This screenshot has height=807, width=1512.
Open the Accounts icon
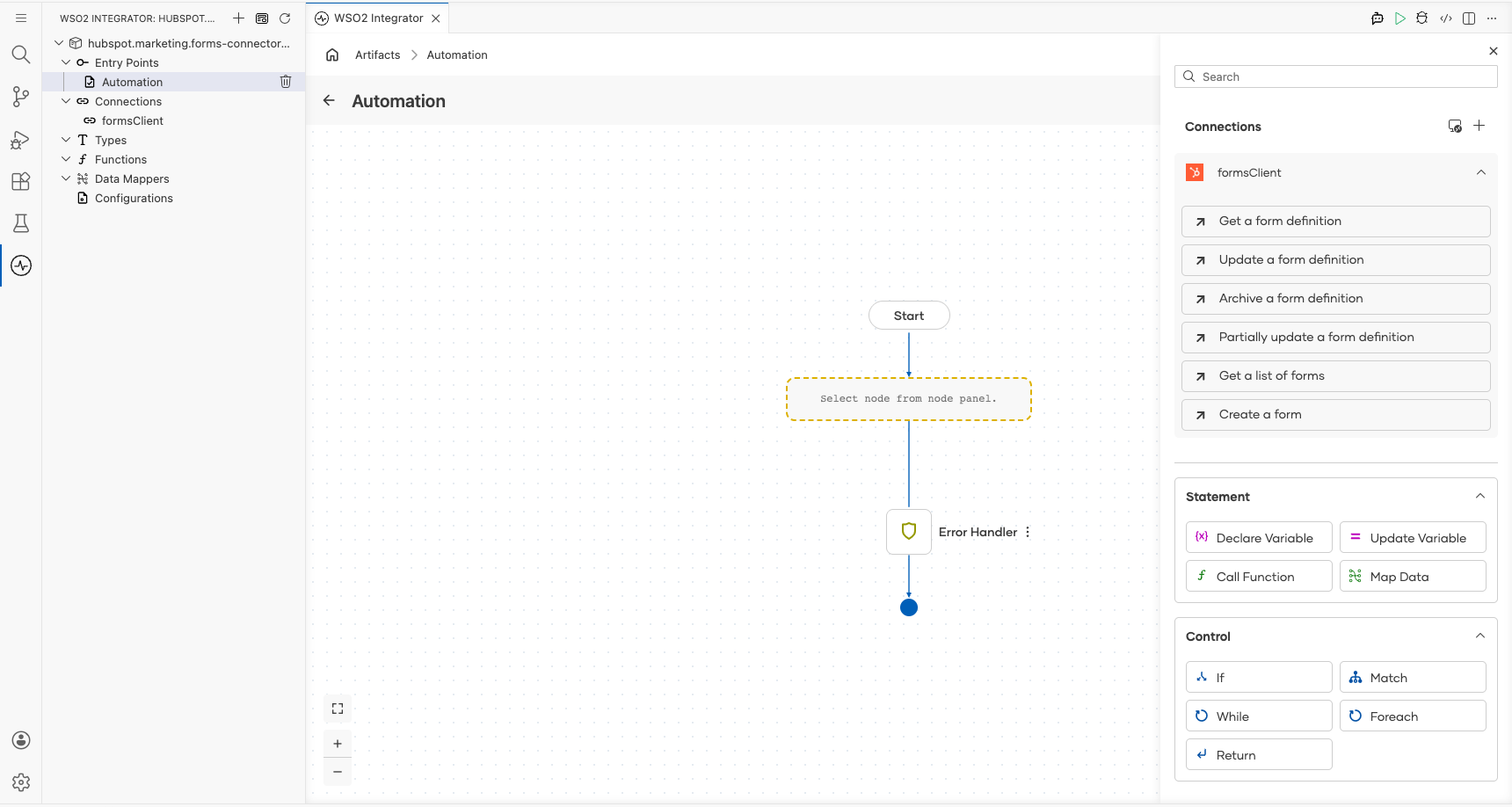click(x=21, y=740)
